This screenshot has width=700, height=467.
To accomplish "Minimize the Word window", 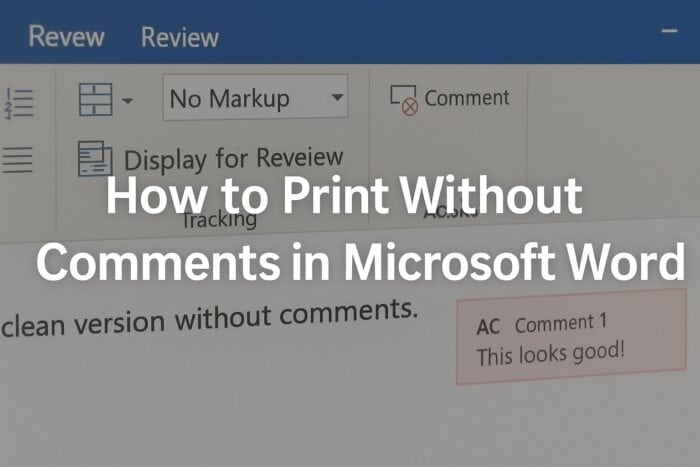I will point(669,31).
